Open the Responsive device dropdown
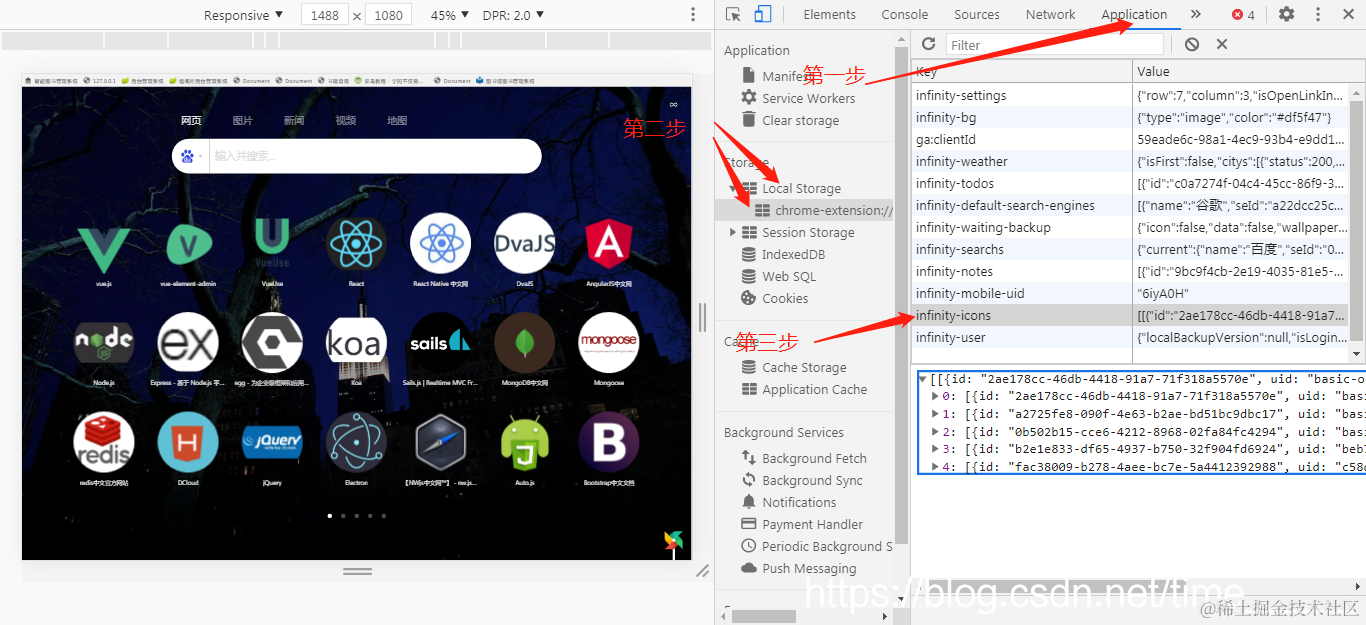Viewport: 1366px width, 625px height. [243, 15]
